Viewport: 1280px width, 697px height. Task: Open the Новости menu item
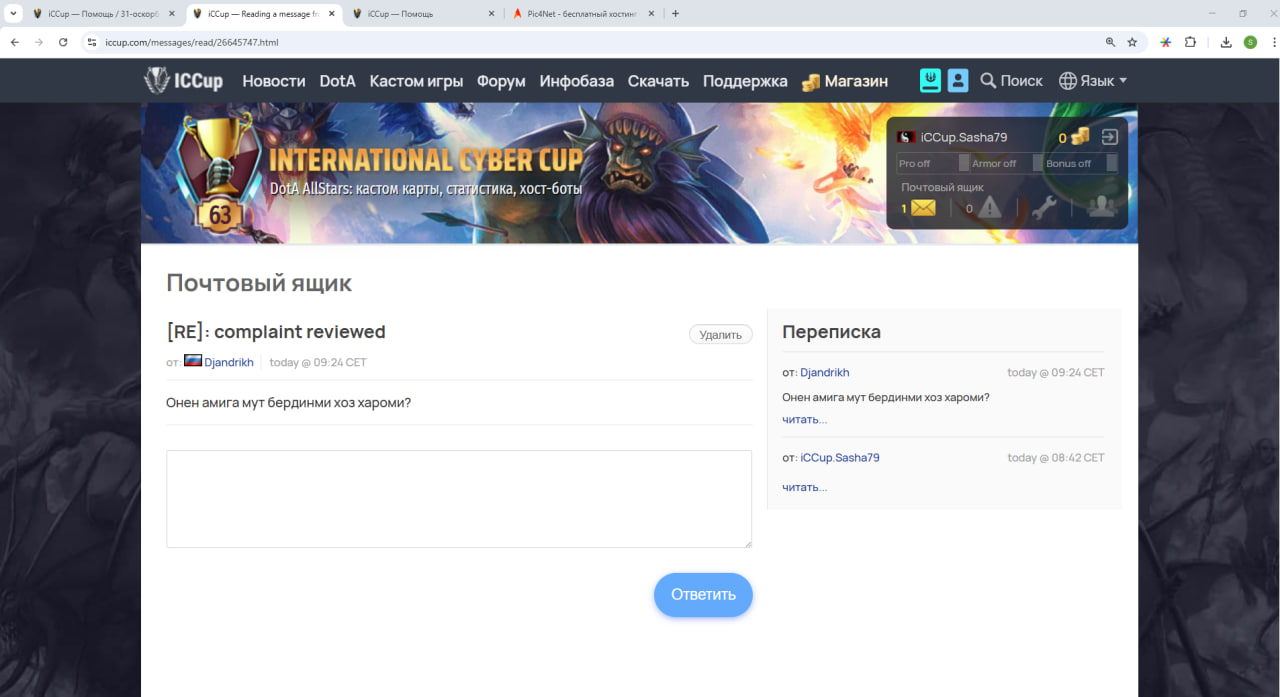click(274, 81)
